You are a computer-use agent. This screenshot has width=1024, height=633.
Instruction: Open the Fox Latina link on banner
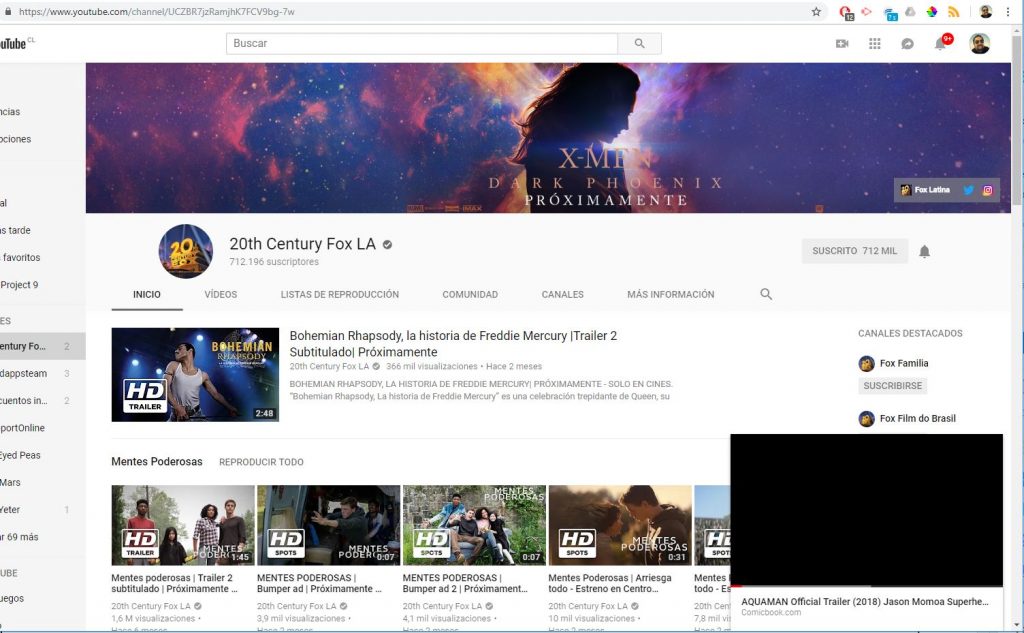pos(925,190)
